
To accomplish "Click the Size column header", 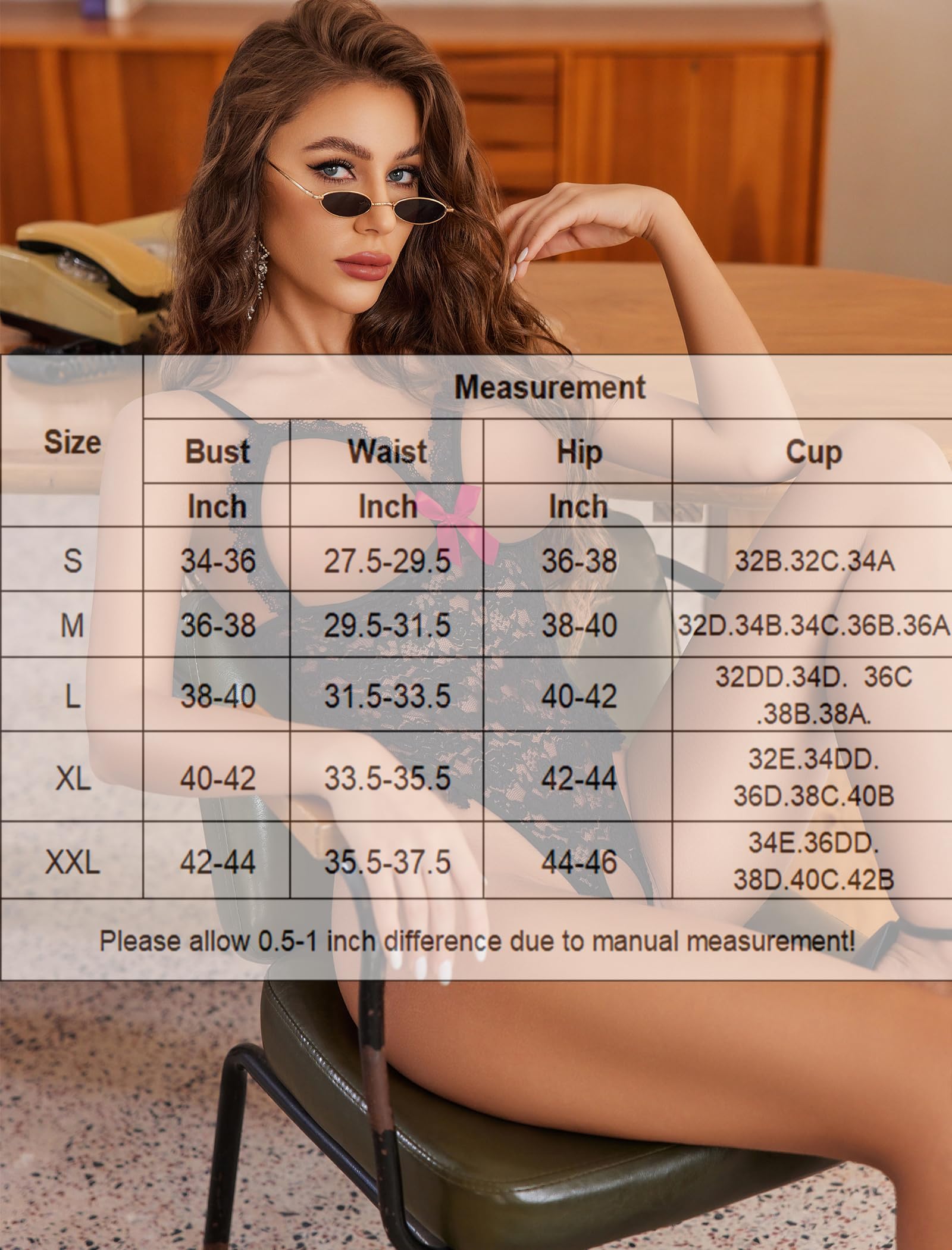I will tap(72, 442).
